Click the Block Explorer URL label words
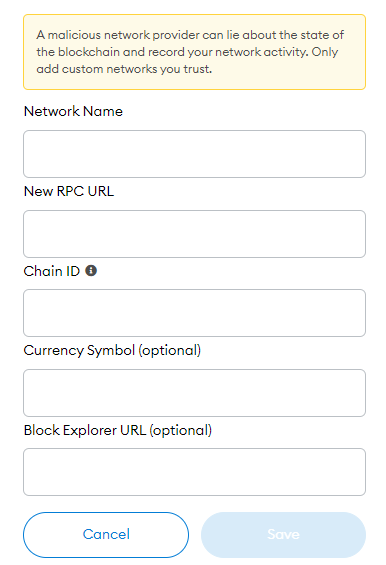The height and width of the screenshot is (565, 386). (85, 430)
